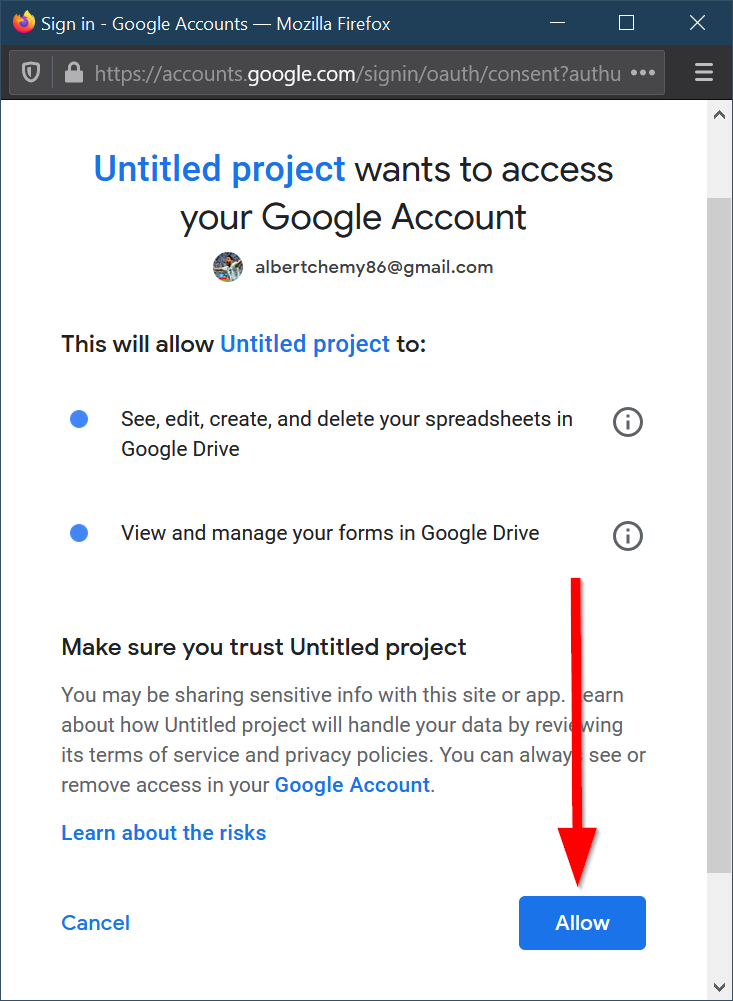733x1001 pixels.
Task: Cancel the access request
Action: [x=96, y=923]
